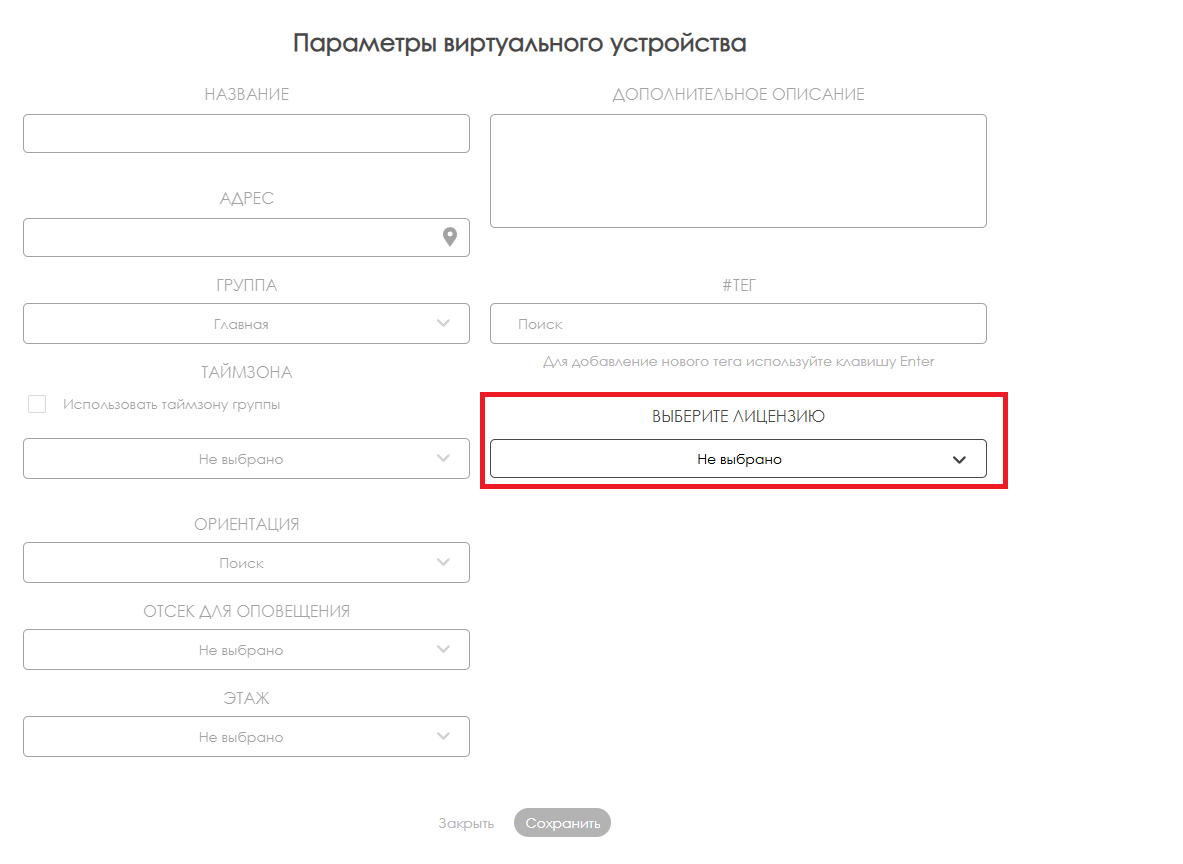Click the Группа dropdown chevron arrow
Image resolution: width=1183 pixels, height=864 pixels.
[444, 323]
